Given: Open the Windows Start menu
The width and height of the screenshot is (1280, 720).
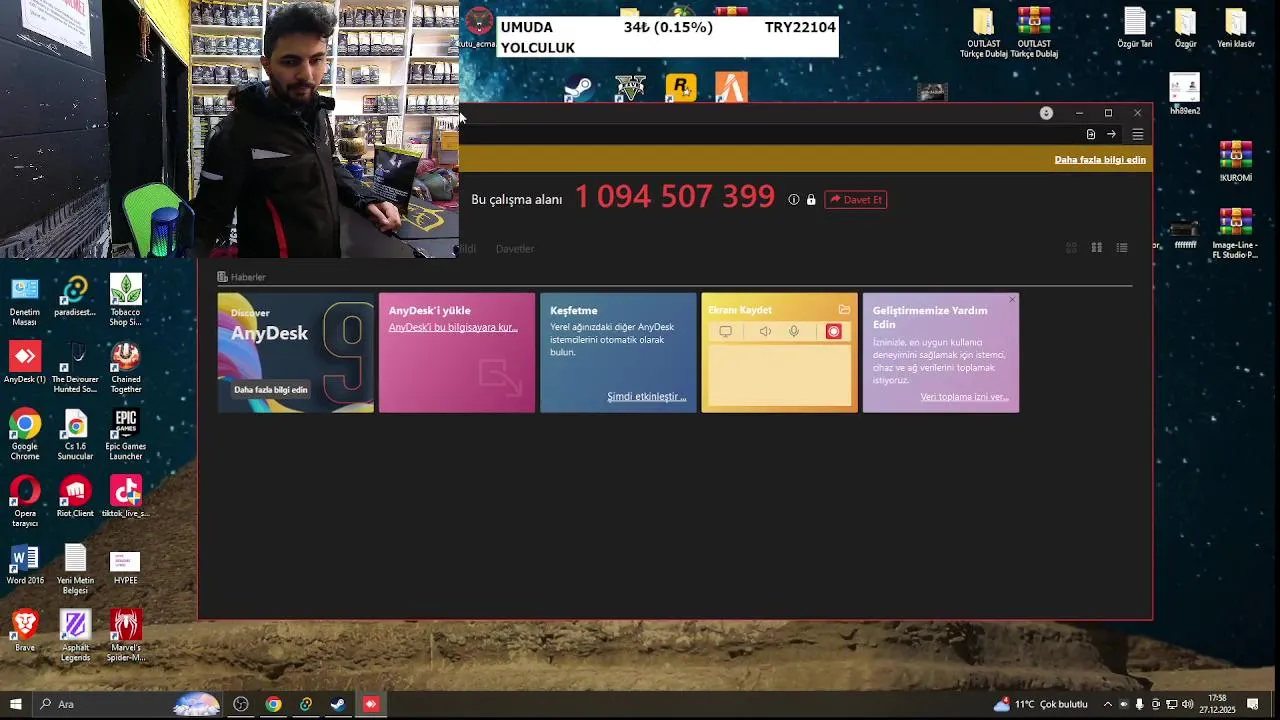Looking at the screenshot, I should point(15,704).
